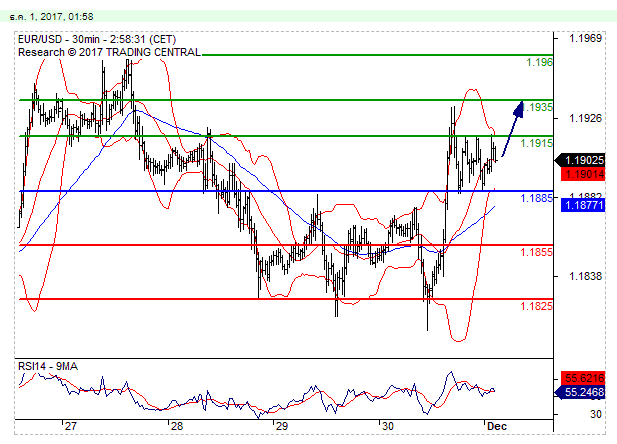Image resolution: width=617 pixels, height=444 pixels.
Task: Click the 27 date axis label
Action: [71, 426]
